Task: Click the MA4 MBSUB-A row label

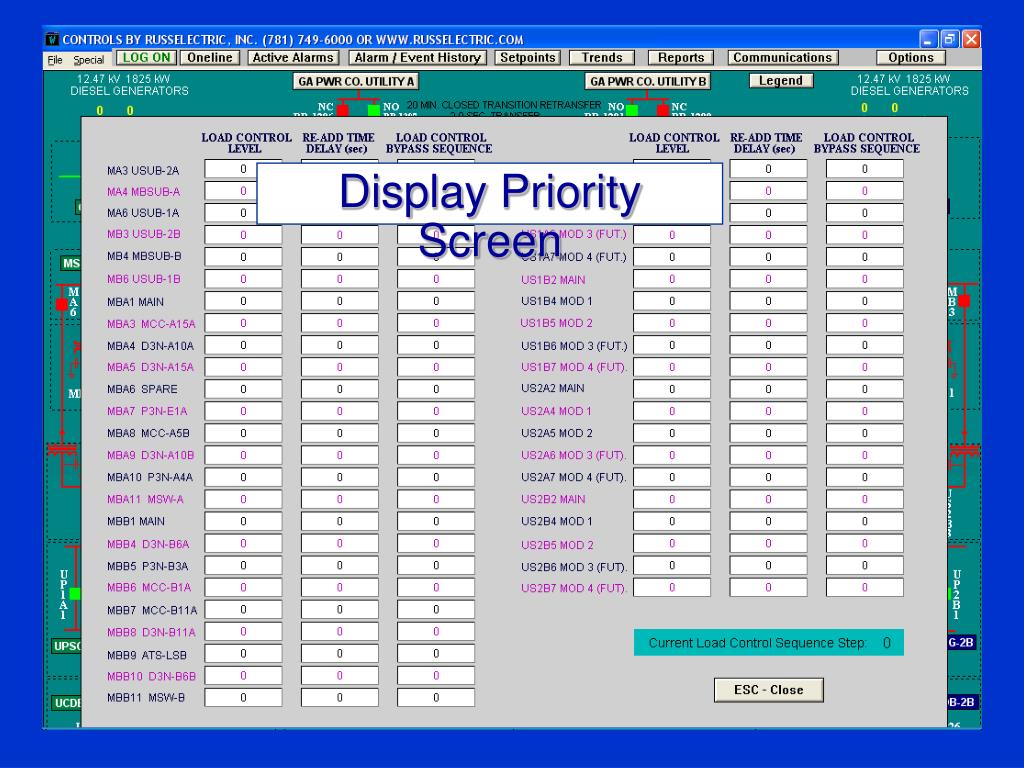Action: [143, 191]
